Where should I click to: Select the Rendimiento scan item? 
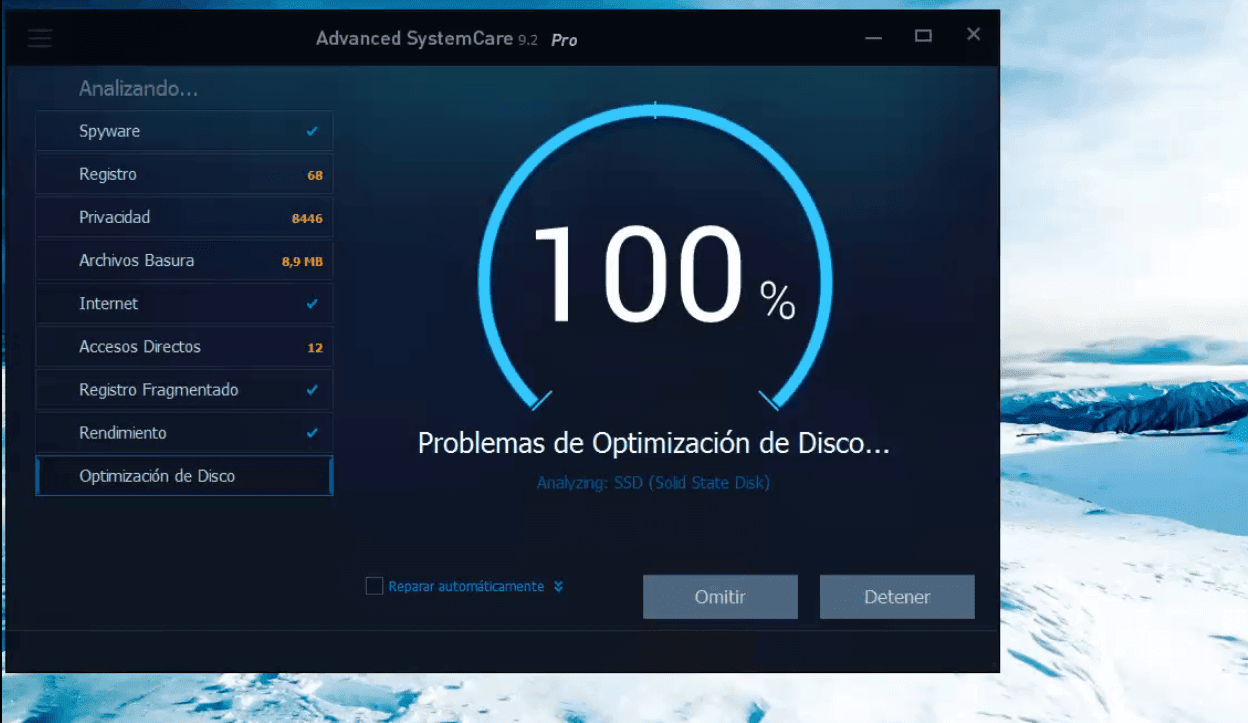point(184,433)
